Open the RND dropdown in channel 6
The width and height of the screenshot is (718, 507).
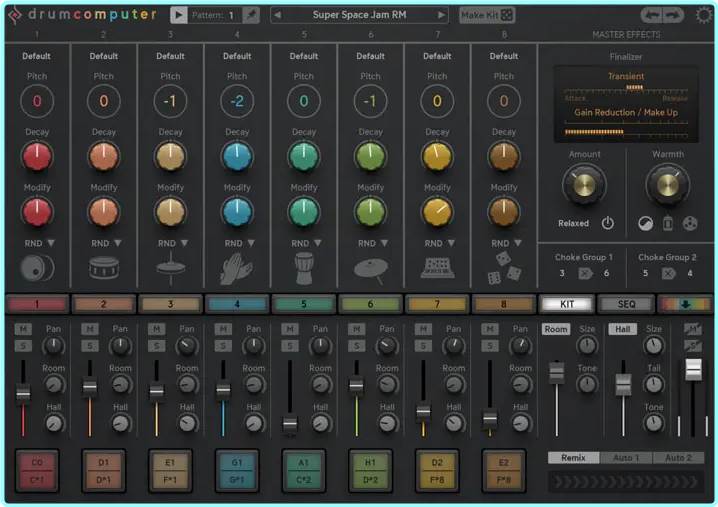click(x=373, y=243)
